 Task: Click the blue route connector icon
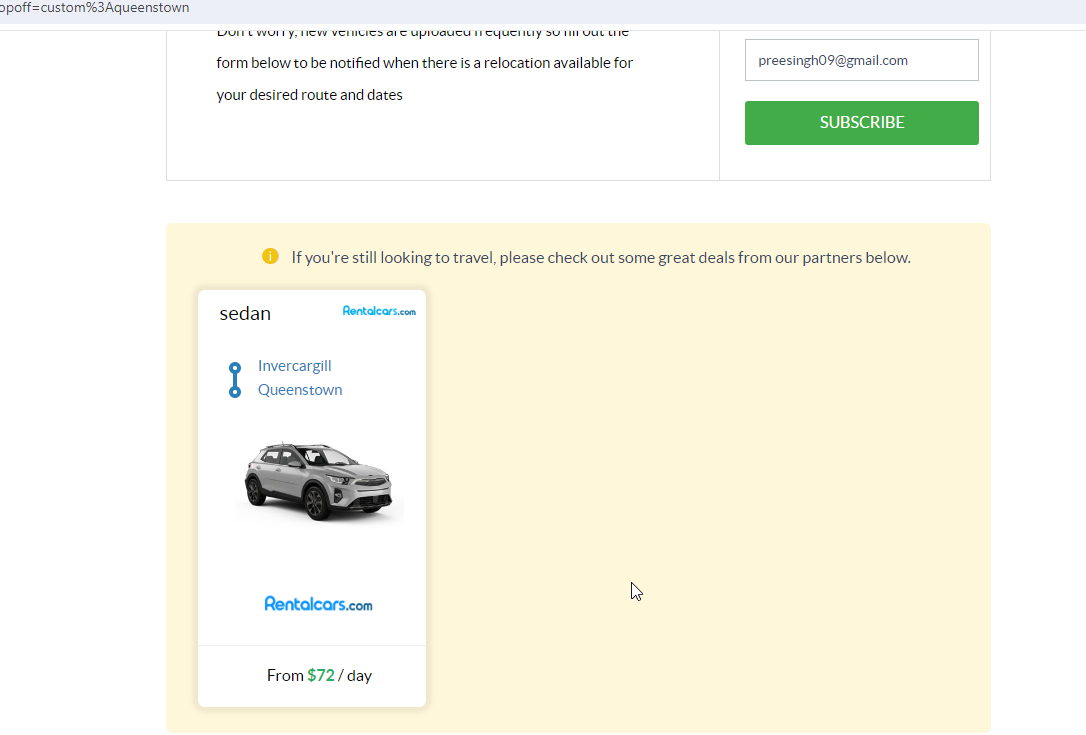pos(235,380)
